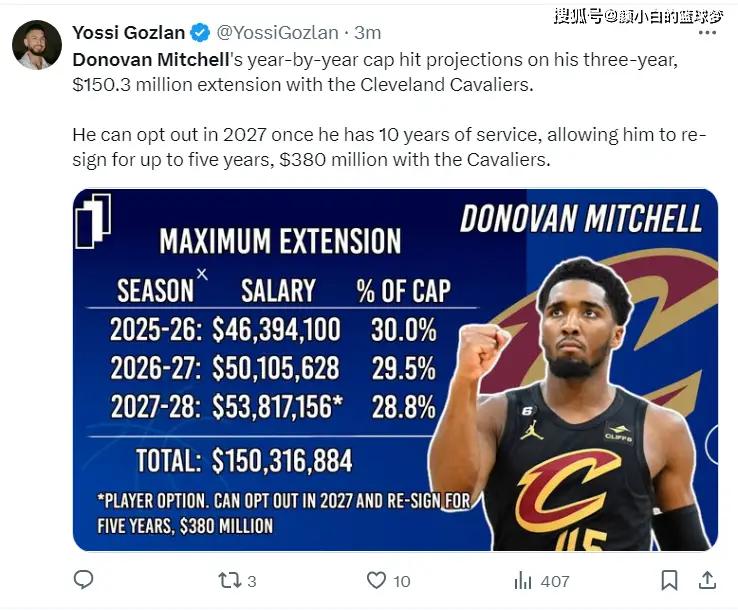Screen dimensions: 738x610
Task: Click the 407 views count
Action: point(554,581)
